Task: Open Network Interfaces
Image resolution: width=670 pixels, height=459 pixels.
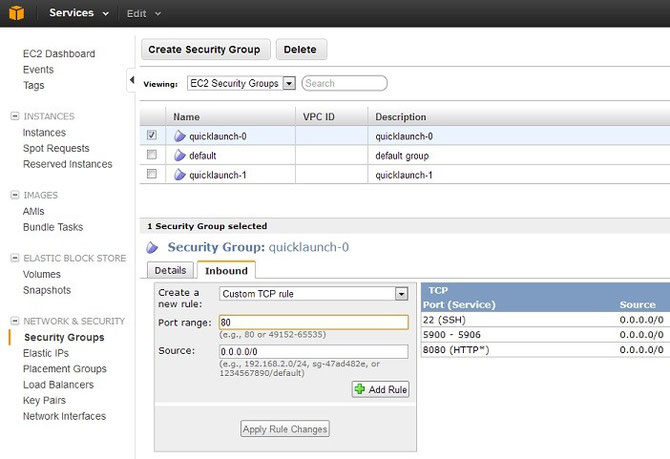Action: click(x=65, y=416)
